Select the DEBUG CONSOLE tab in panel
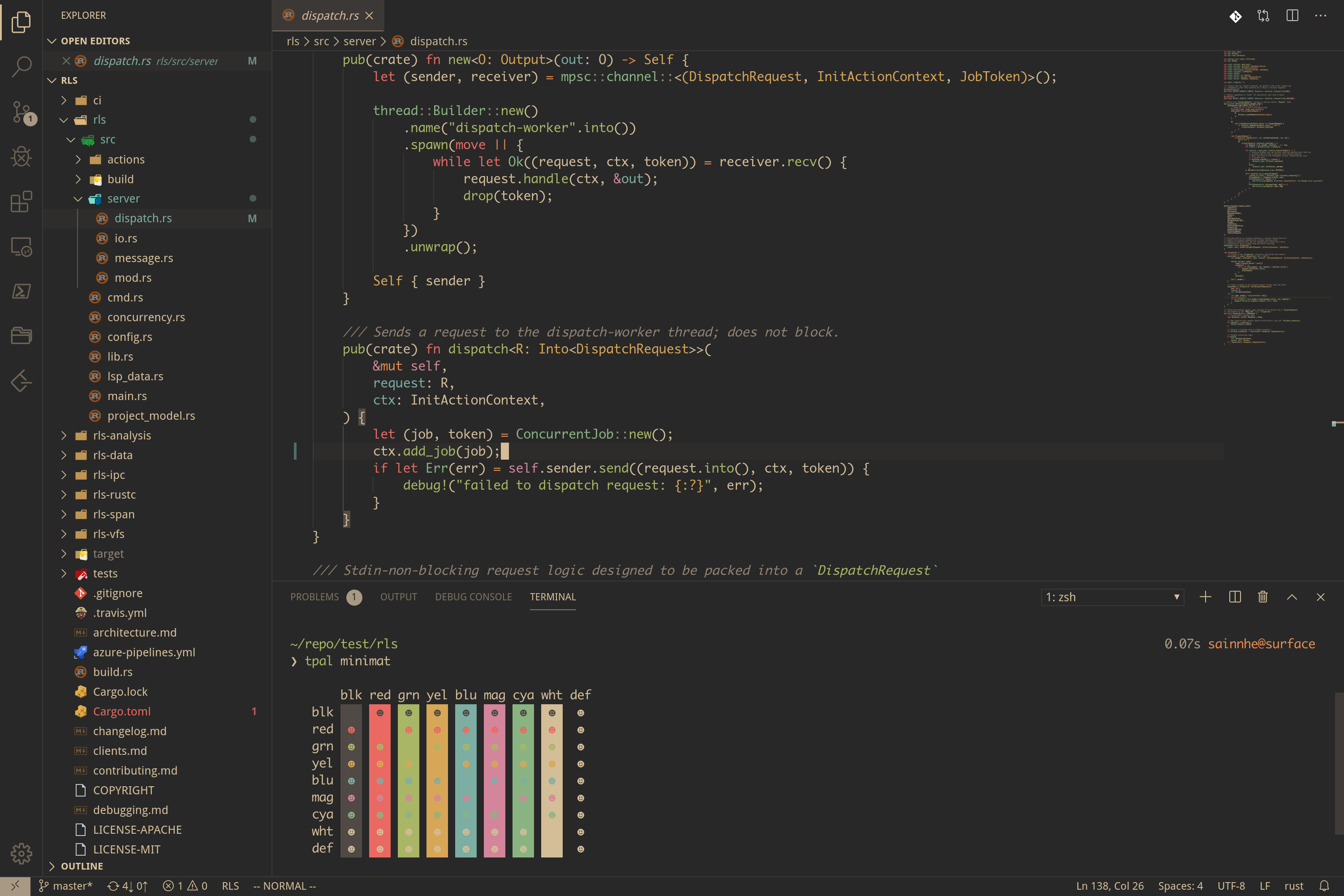The height and width of the screenshot is (896, 1344). (x=473, y=596)
